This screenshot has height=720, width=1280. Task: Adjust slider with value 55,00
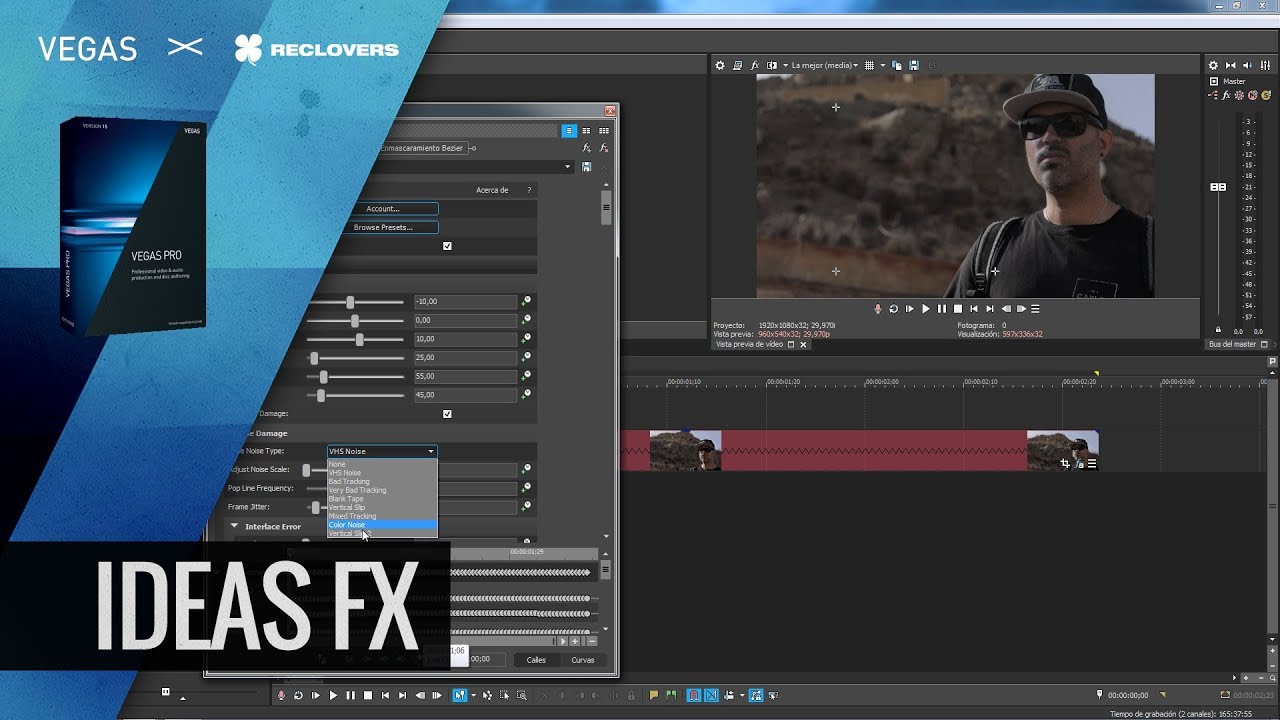click(323, 377)
